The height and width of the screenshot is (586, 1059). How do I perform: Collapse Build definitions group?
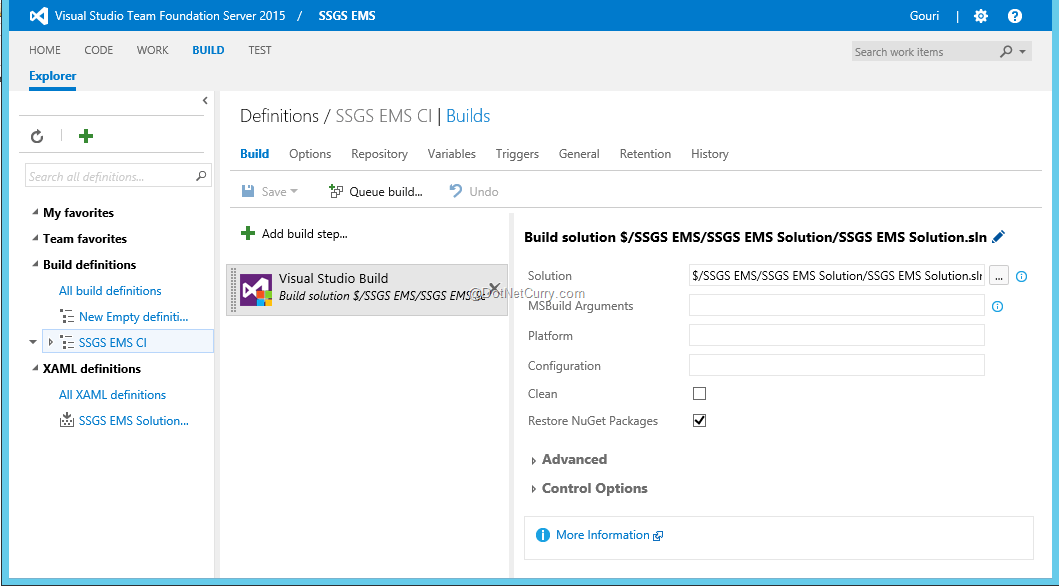[x=35, y=264]
